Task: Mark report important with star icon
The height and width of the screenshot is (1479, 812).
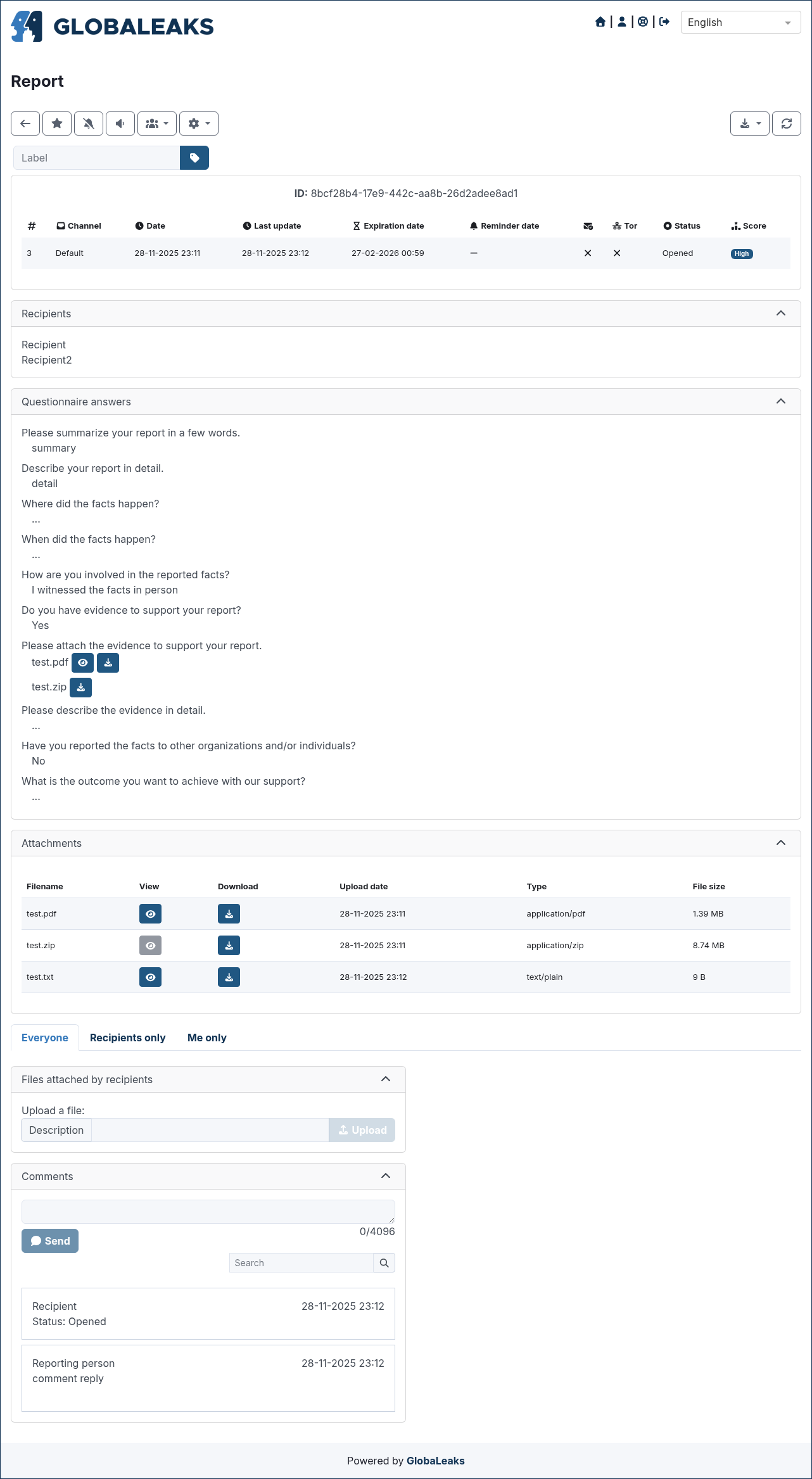Action: (57, 124)
